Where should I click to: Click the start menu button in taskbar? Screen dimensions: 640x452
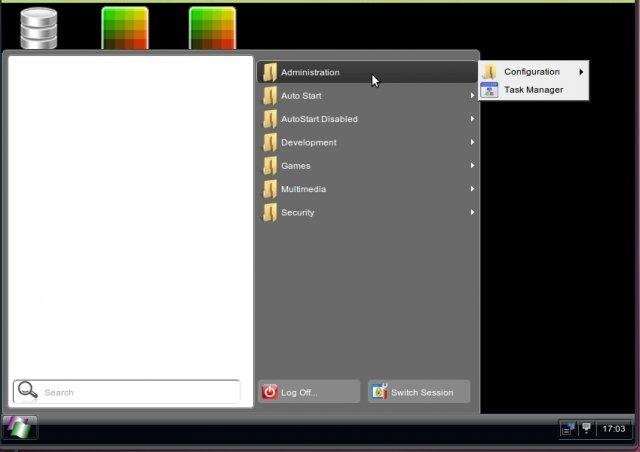[x=20, y=427]
